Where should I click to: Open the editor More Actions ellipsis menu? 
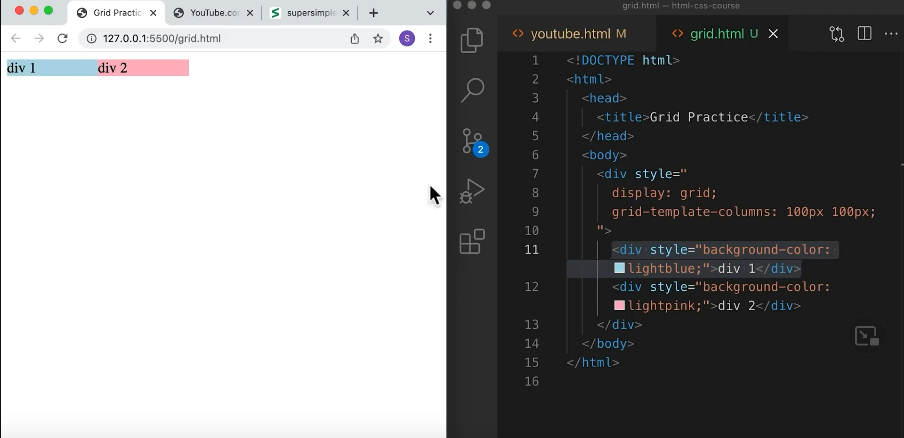891,34
